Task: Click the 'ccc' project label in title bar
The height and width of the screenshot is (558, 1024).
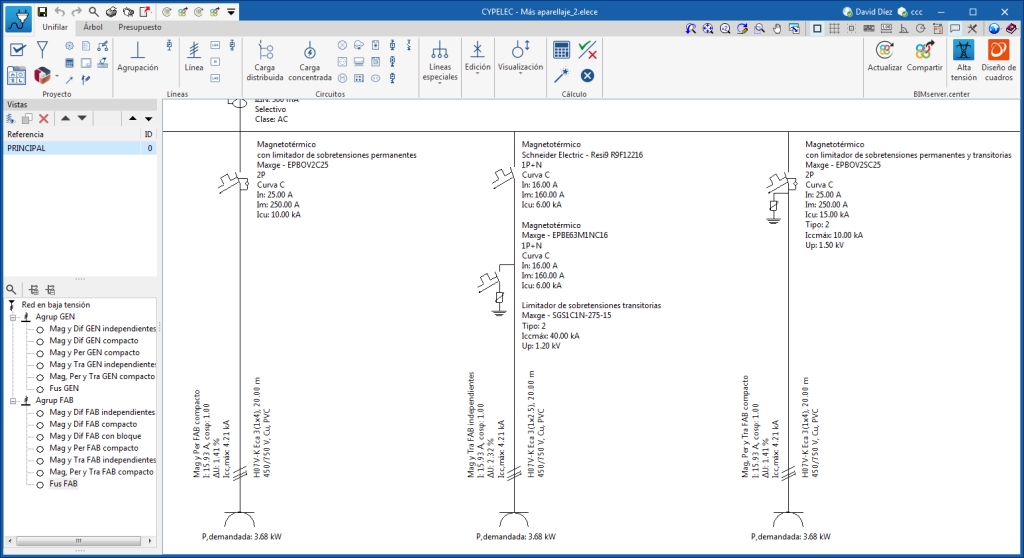Action: click(x=910, y=12)
